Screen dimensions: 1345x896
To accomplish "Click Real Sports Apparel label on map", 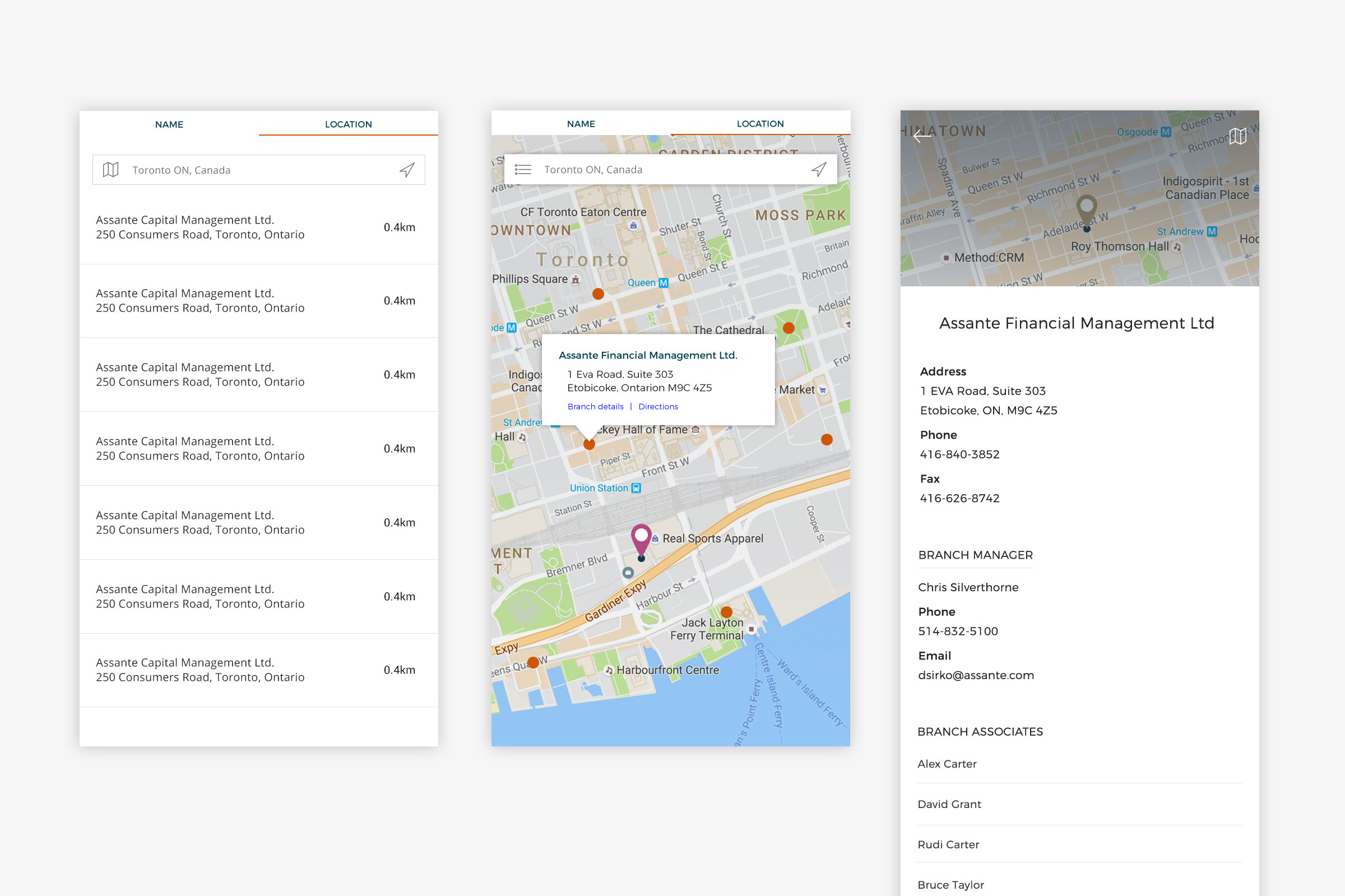I will [x=712, y=538].
